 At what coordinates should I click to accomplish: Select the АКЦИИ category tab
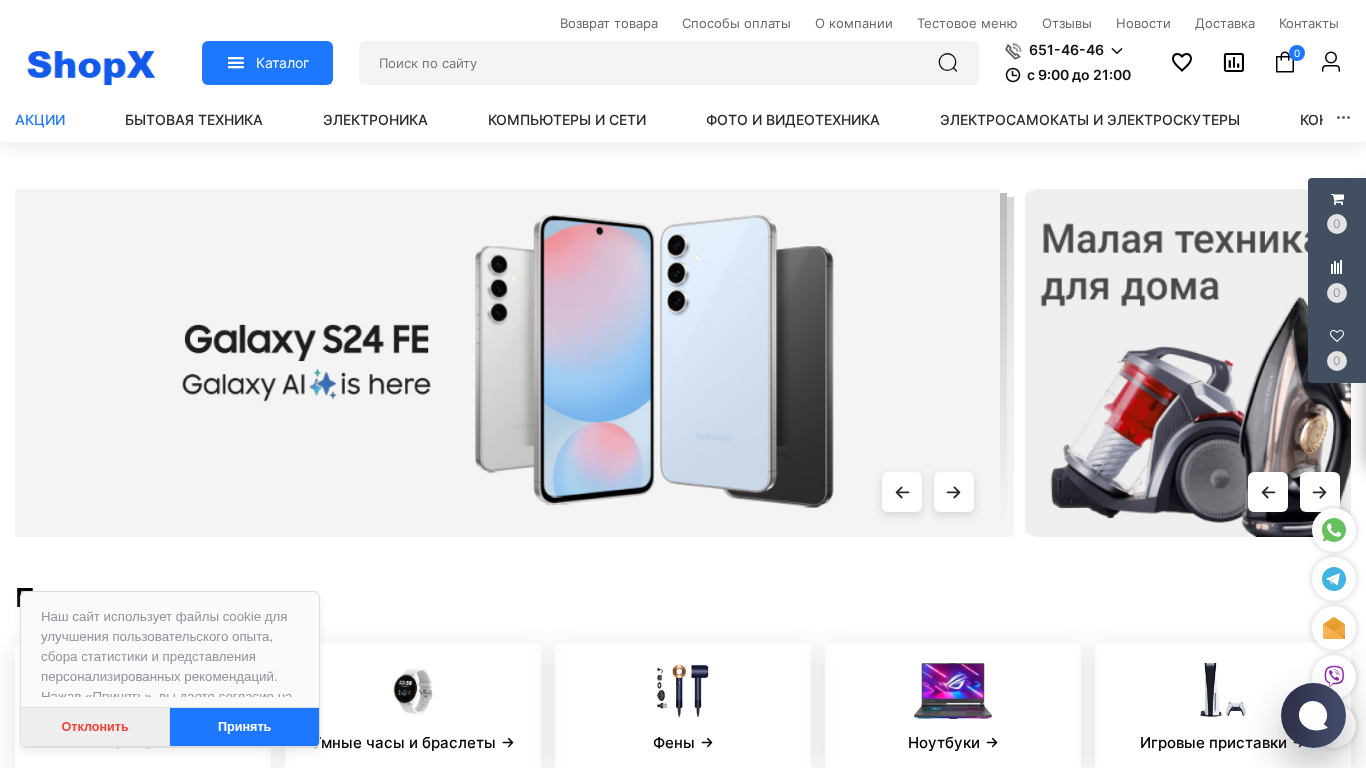pos(40,120)
